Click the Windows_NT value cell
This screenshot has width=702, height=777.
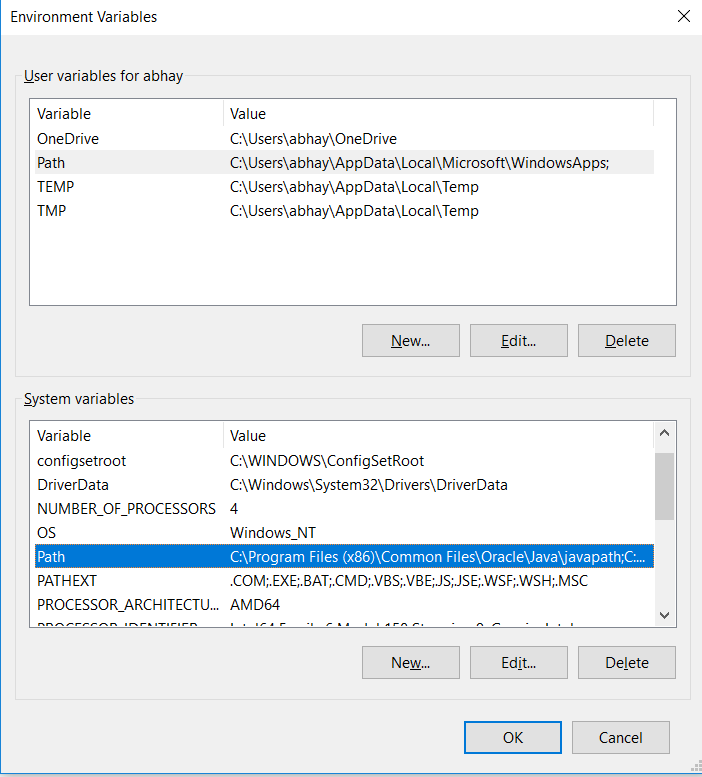tap(273, 533)
